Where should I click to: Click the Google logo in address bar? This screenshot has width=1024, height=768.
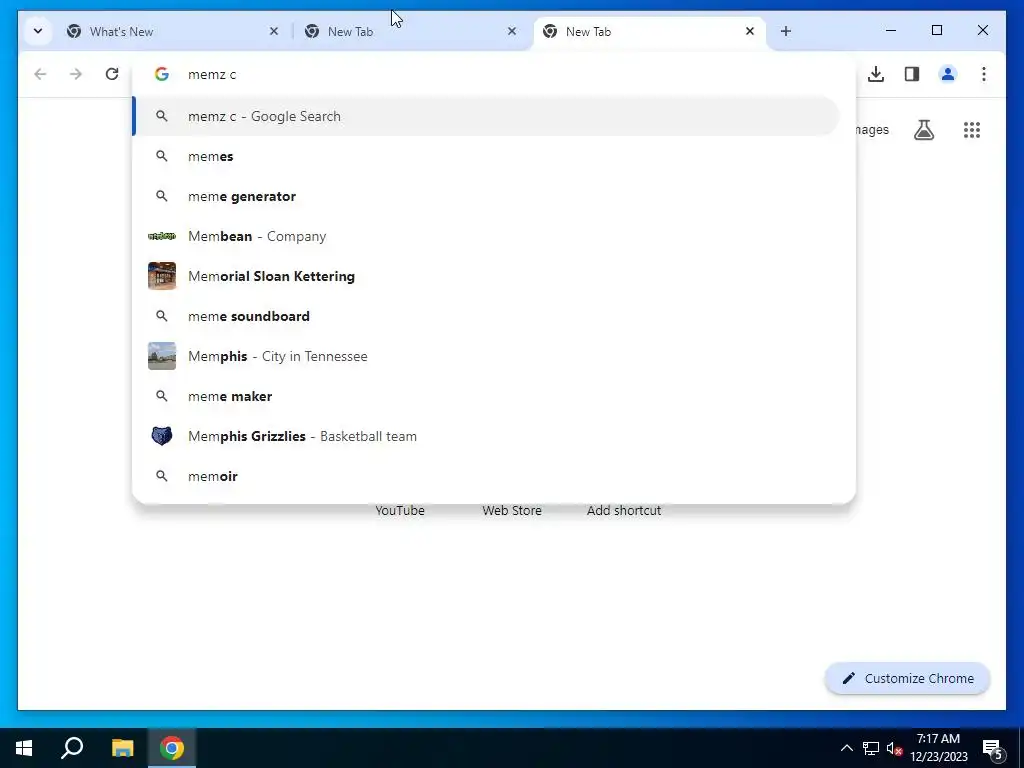[x=162, y=74]
